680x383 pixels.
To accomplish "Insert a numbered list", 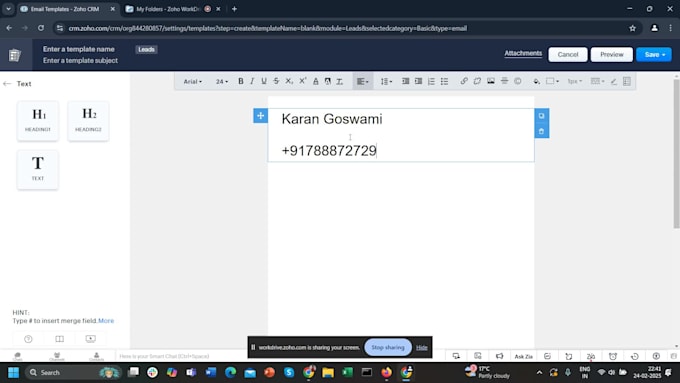I will [432, 81].
